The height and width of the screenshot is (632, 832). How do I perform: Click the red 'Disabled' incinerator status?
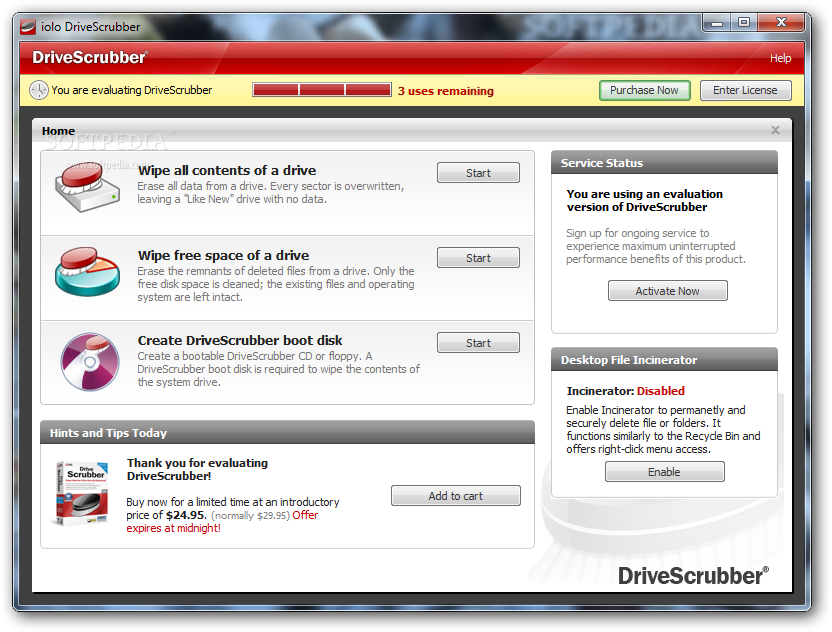[x=661, y=391]
